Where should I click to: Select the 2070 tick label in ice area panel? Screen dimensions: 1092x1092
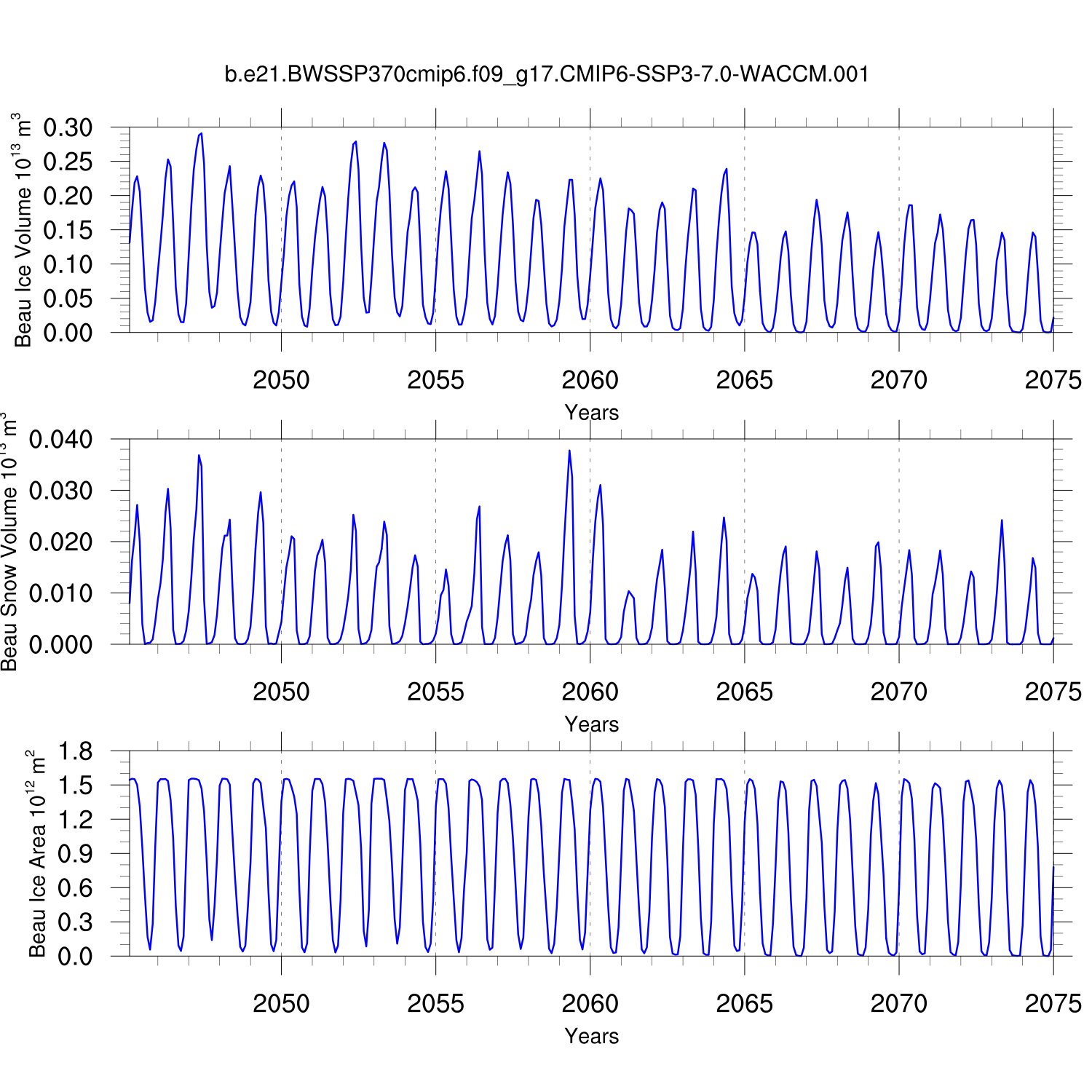[x=898, y=1004]
